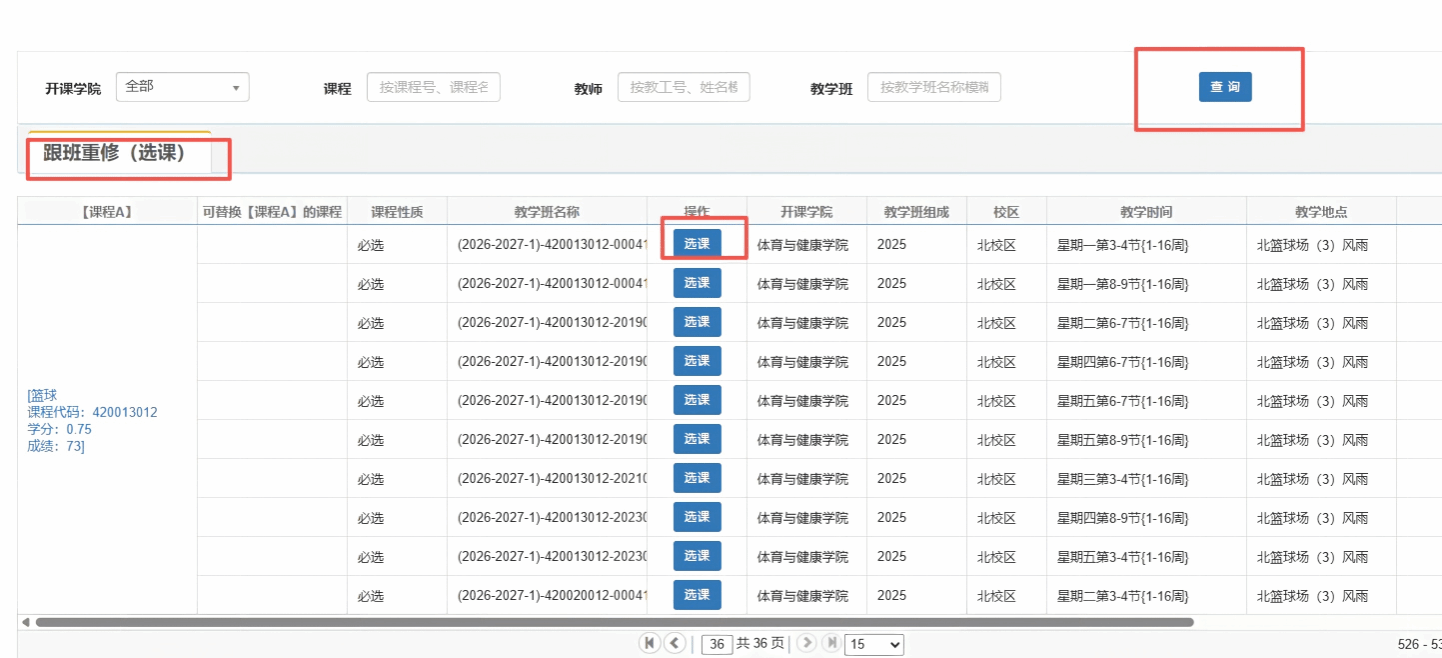Go to the first page of results

pyautogui.click(x=650, y=643)
